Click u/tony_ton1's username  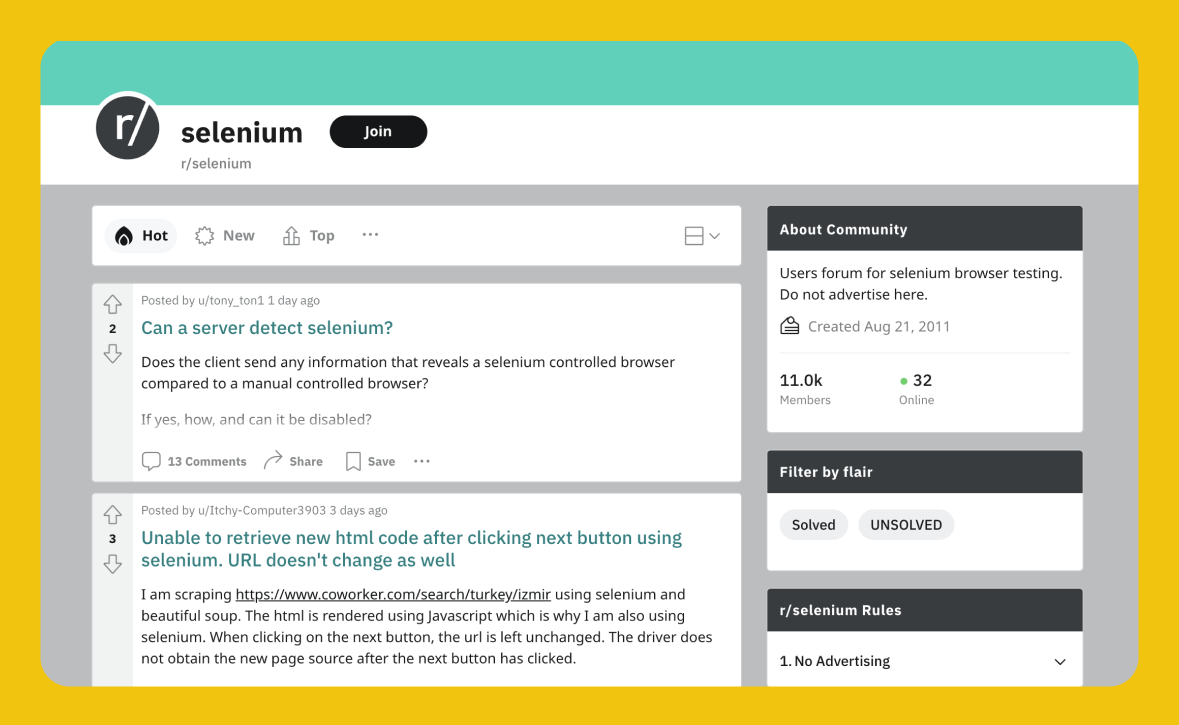pyautogui.click(x=233, y=300)
